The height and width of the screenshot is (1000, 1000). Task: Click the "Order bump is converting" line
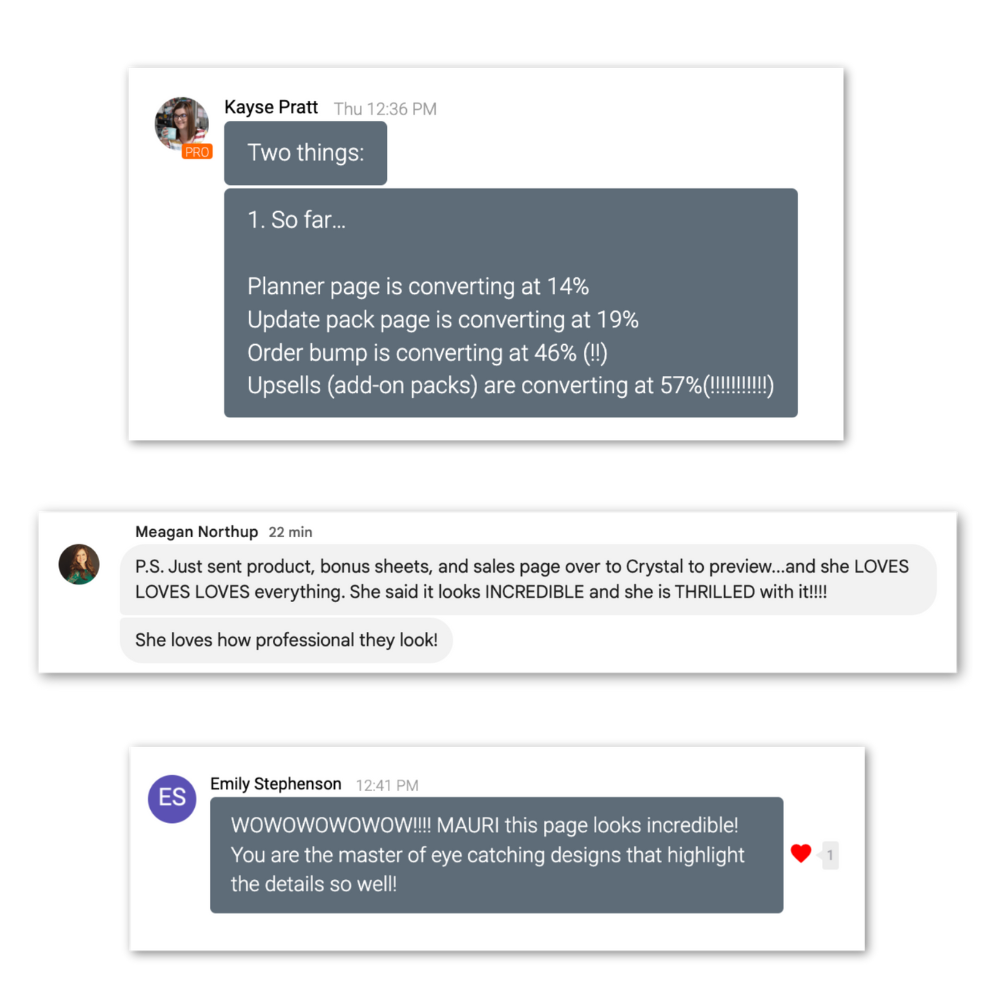coord(427,353)
